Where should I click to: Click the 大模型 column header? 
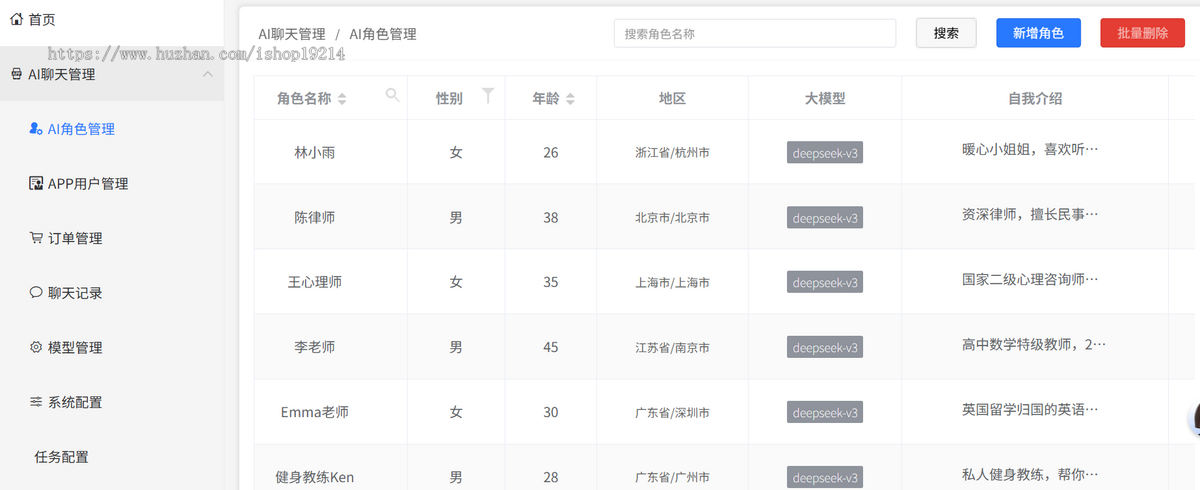(825, 99)
